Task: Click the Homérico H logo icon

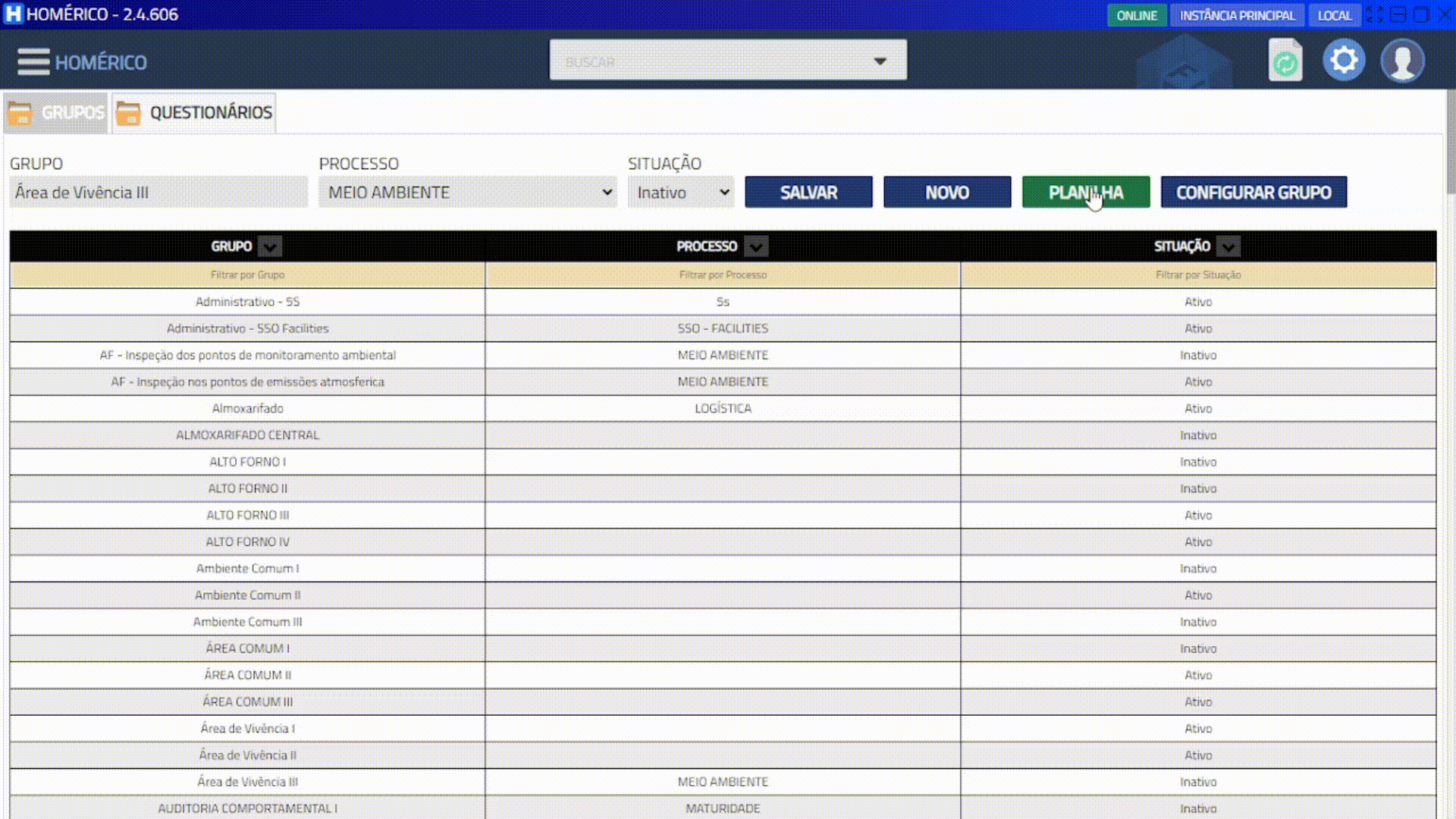Action: click(13, 14)
